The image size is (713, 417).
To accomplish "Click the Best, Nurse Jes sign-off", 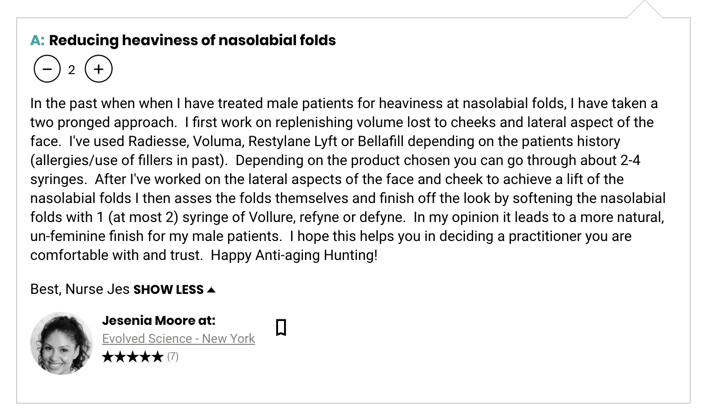I will [x=80, y=289].
